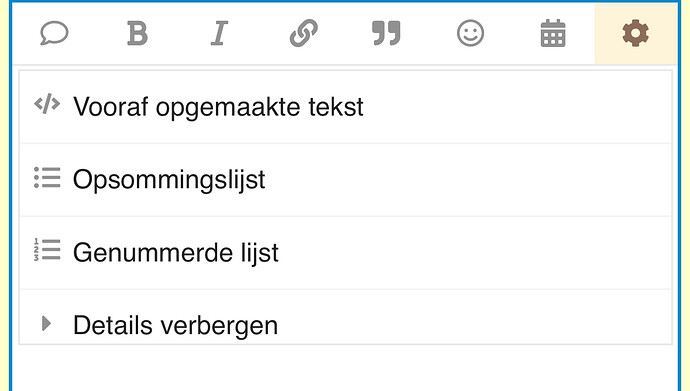Select Details verbergen menu entry
Screen dimensions: 690x391
(345, 317)
